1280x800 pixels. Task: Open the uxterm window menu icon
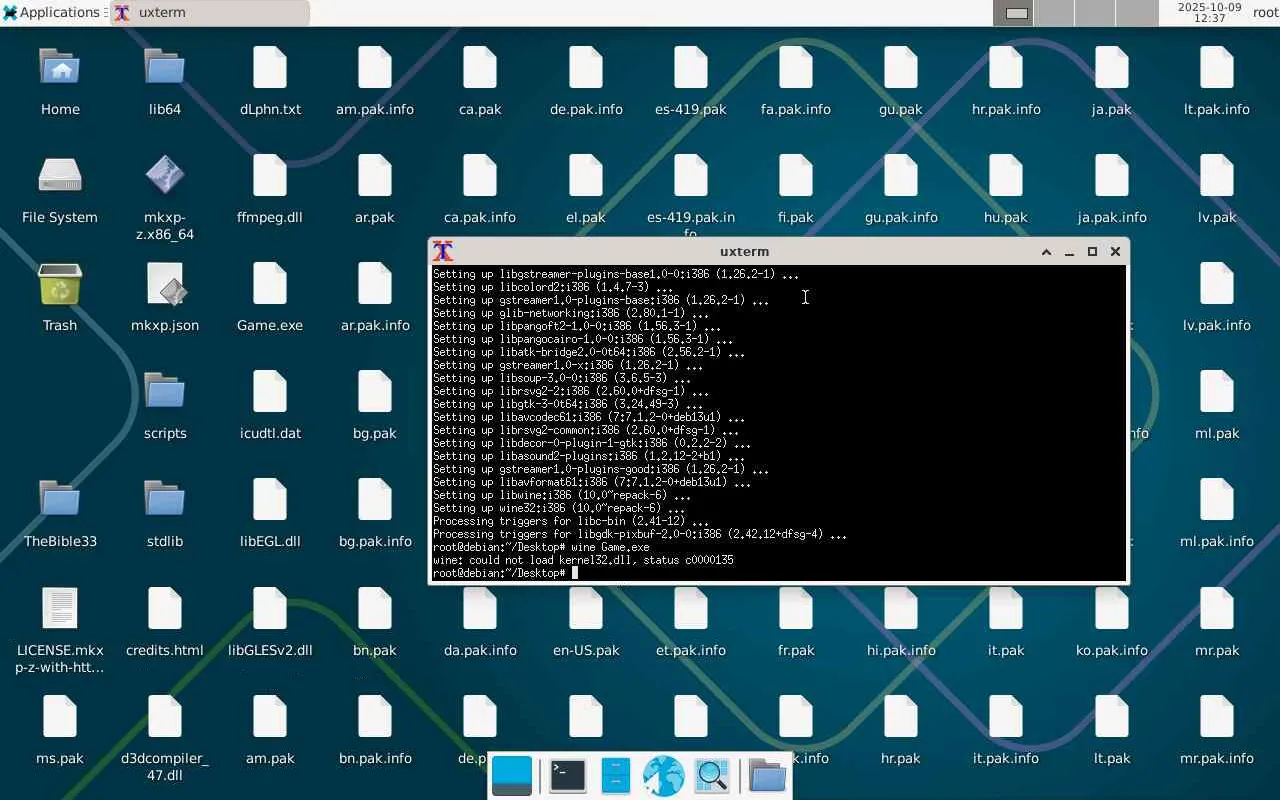[x=443, y=251]
